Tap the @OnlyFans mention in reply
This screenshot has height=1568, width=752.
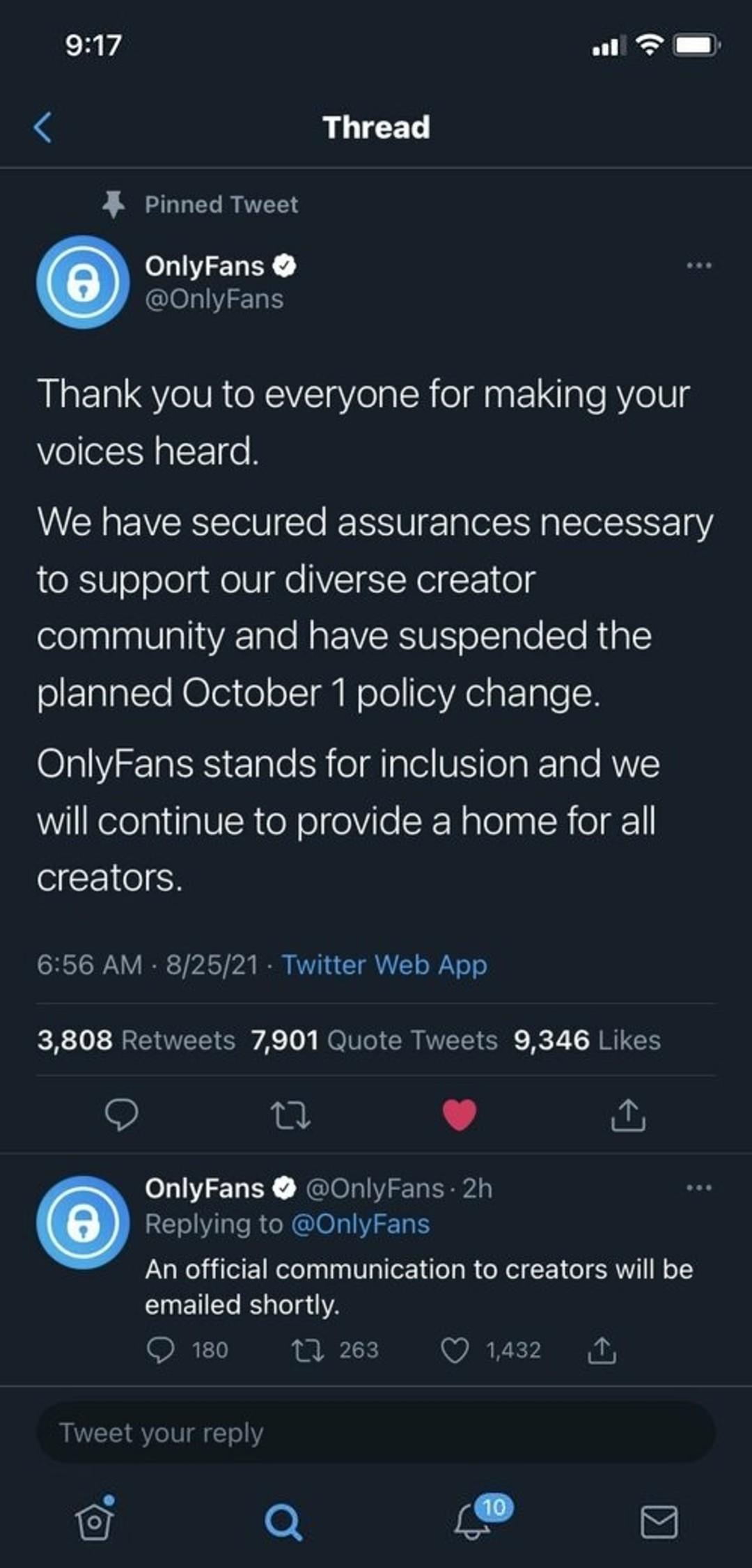tap(360, 1224)
